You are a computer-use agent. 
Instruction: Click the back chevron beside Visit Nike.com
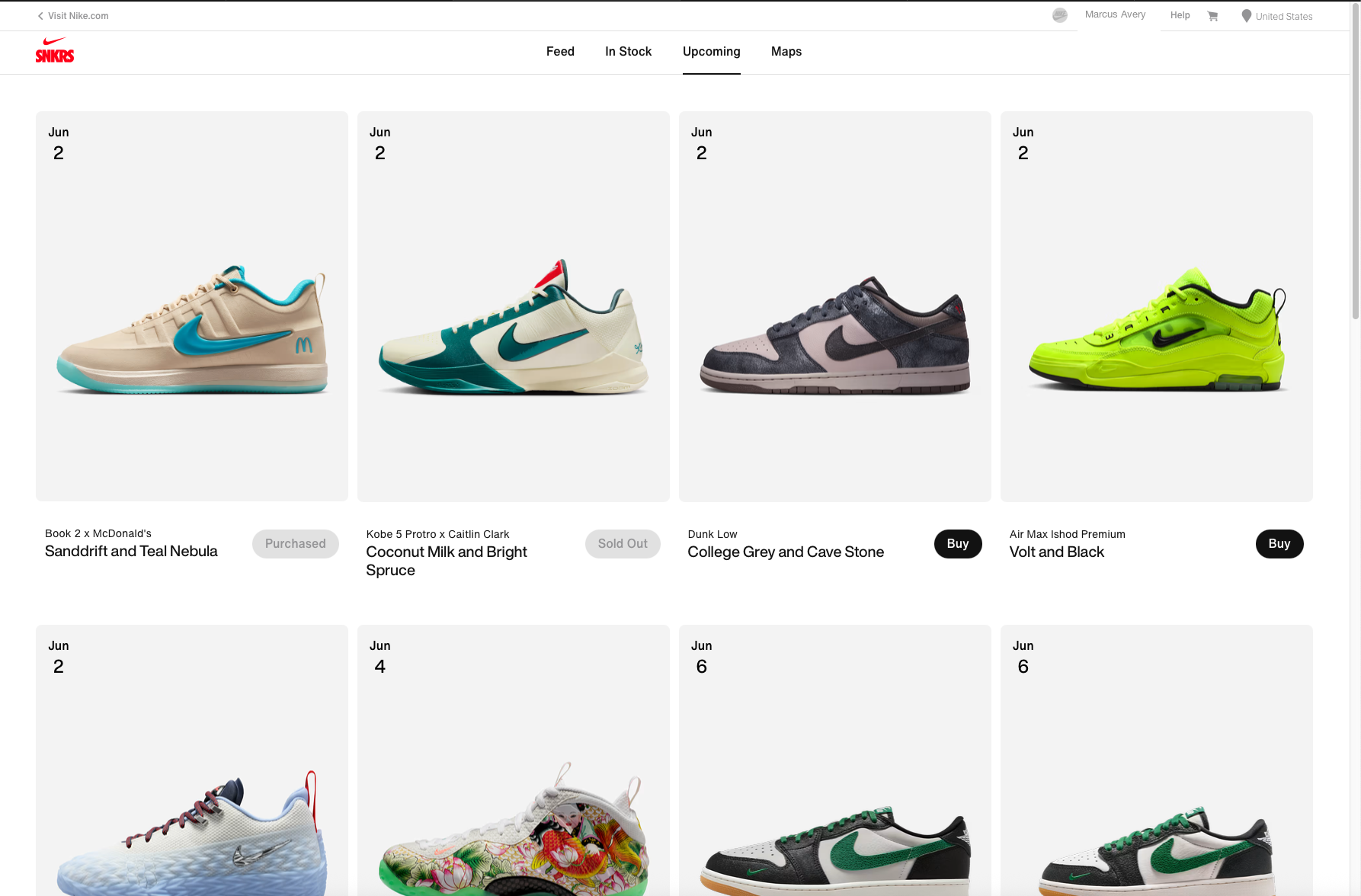[x=40, y=16]
